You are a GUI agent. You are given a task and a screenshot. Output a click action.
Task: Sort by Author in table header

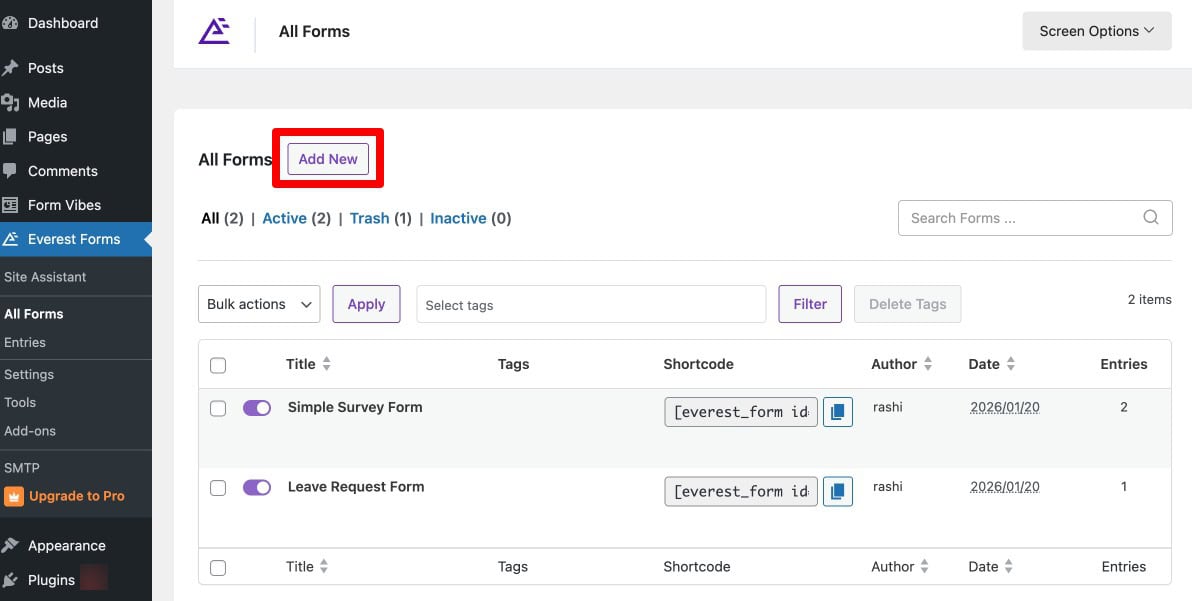902,364
